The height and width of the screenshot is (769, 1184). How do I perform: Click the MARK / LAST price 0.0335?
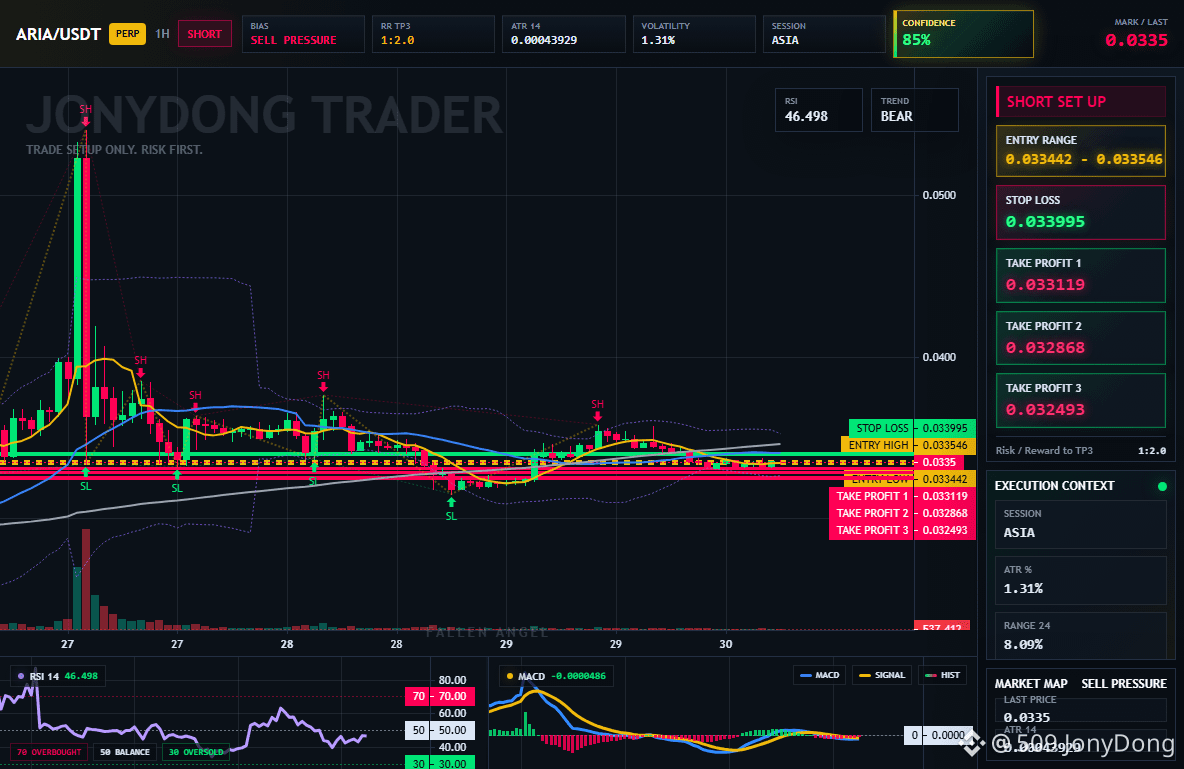pyautogui.click(x=1136, y=40)
